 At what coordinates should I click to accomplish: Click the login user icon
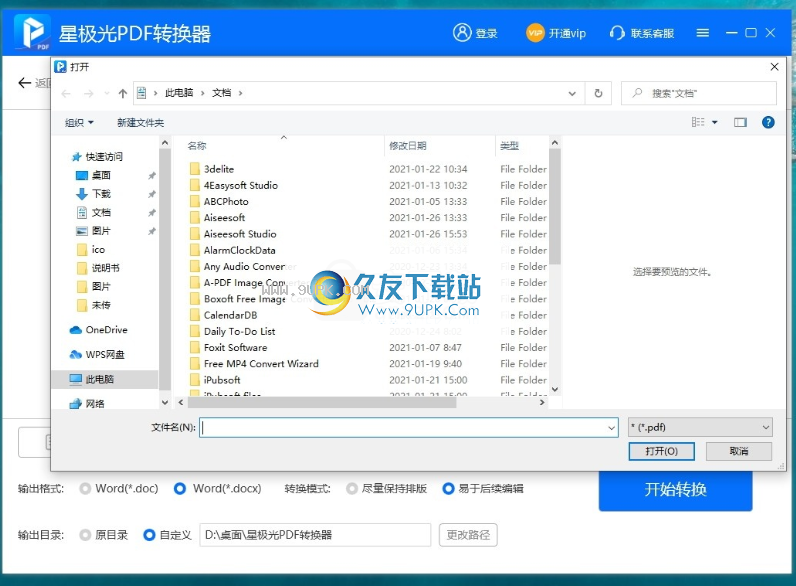tap(462, 33)
